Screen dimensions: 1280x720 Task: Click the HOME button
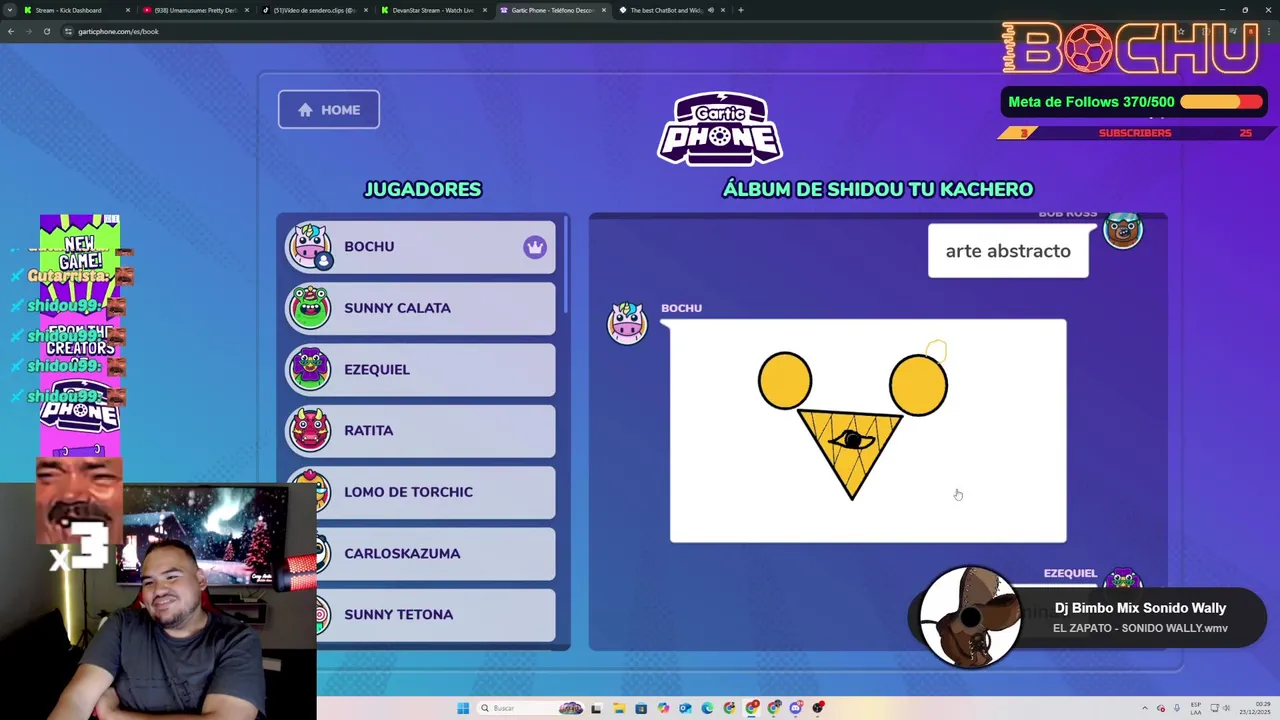pyautogui.click(x=329, y=110)
